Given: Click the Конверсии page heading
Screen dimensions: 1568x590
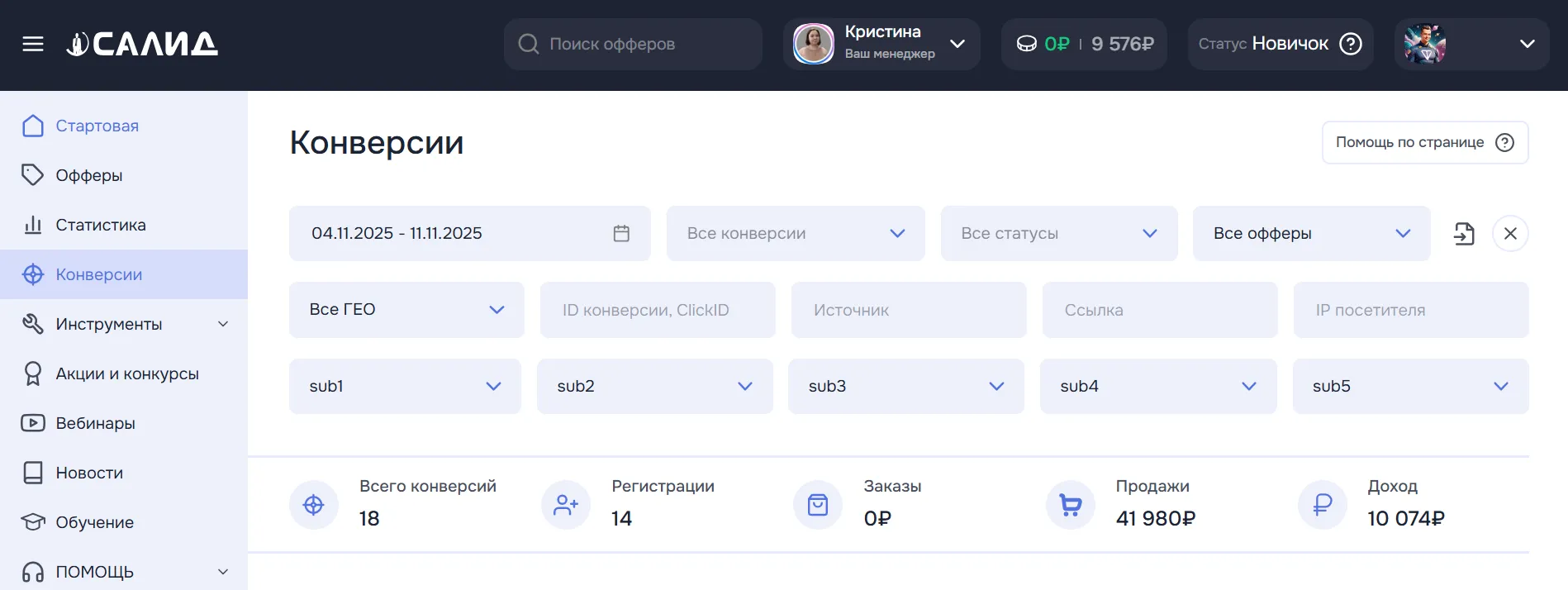Looking at the screenshot, I should pos(377,143).
